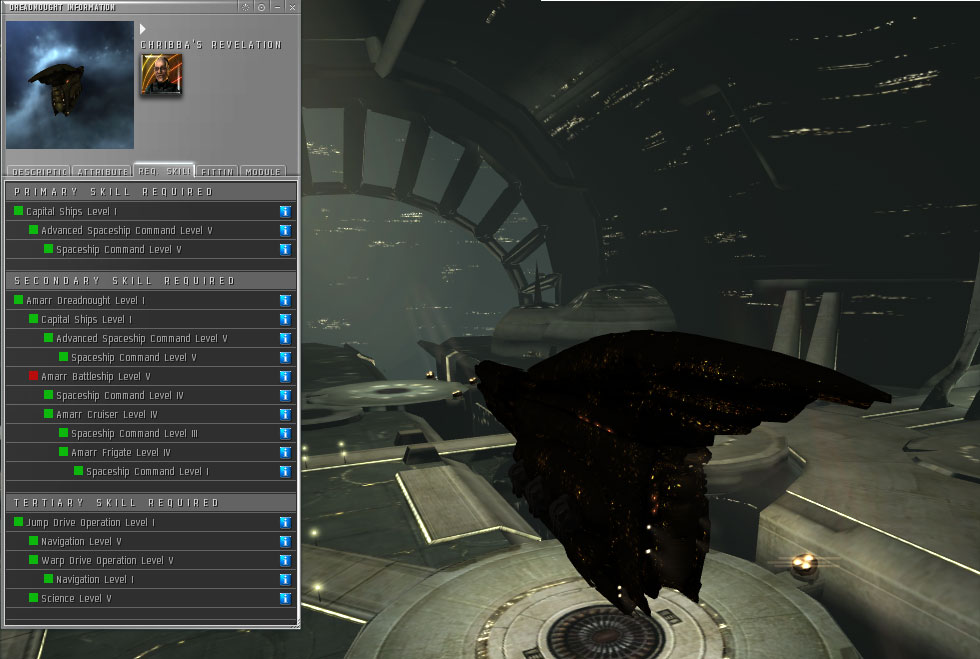Click the Secondary Skill Required header
Screen dimensions: 980x659
click(x=151, y=281)
